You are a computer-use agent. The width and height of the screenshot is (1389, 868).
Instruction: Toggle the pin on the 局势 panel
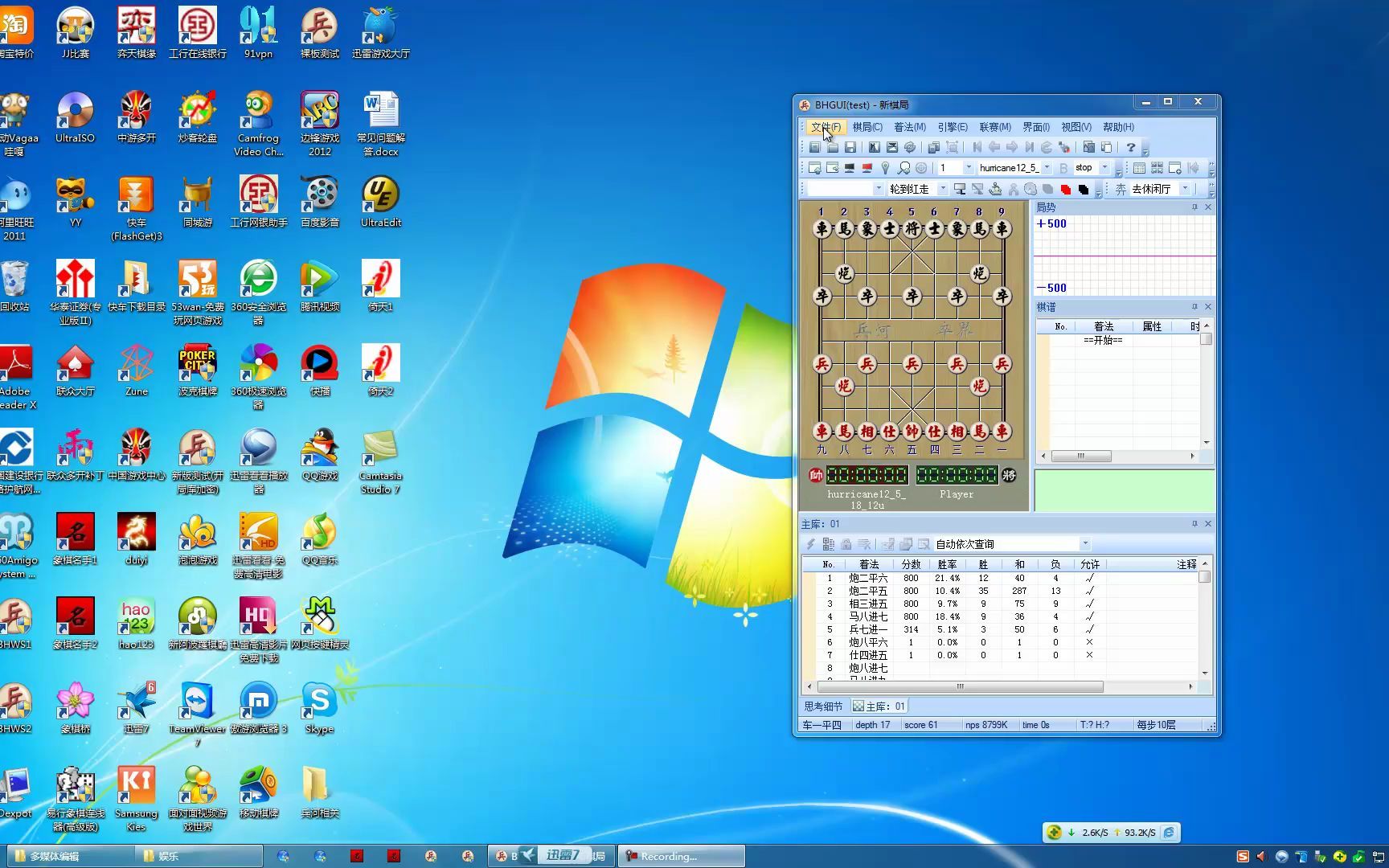1194,207
